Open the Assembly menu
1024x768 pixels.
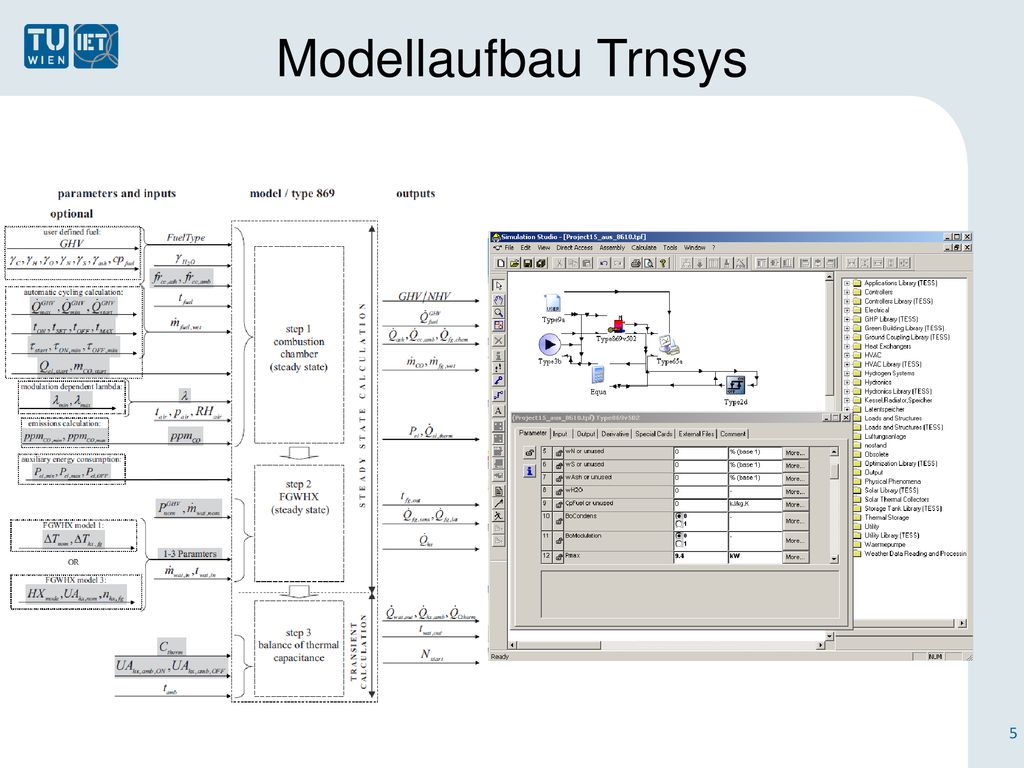coord(612,248)
